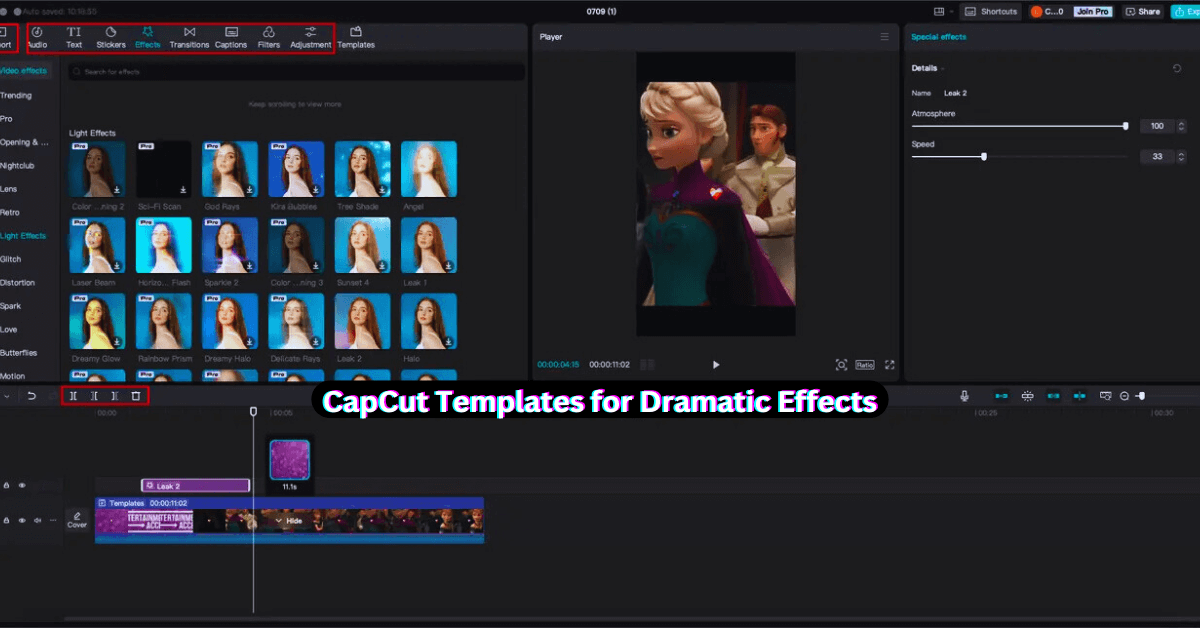
Task: Adjust the Speed slider
Action: point(1019,156)
